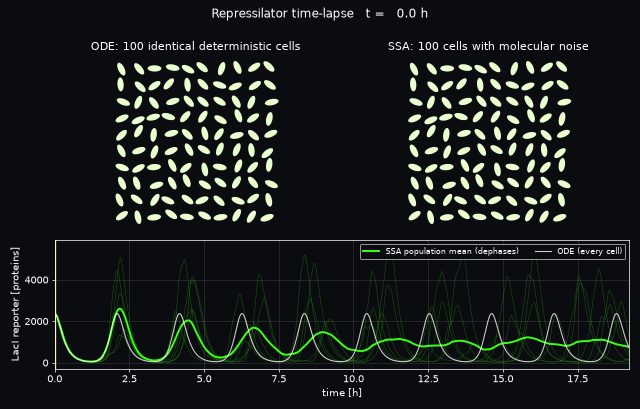Click the 10.0 tick on time axis
Viewport: 640px width, 409px height.
pyautogui.click(x=353, y=378)
